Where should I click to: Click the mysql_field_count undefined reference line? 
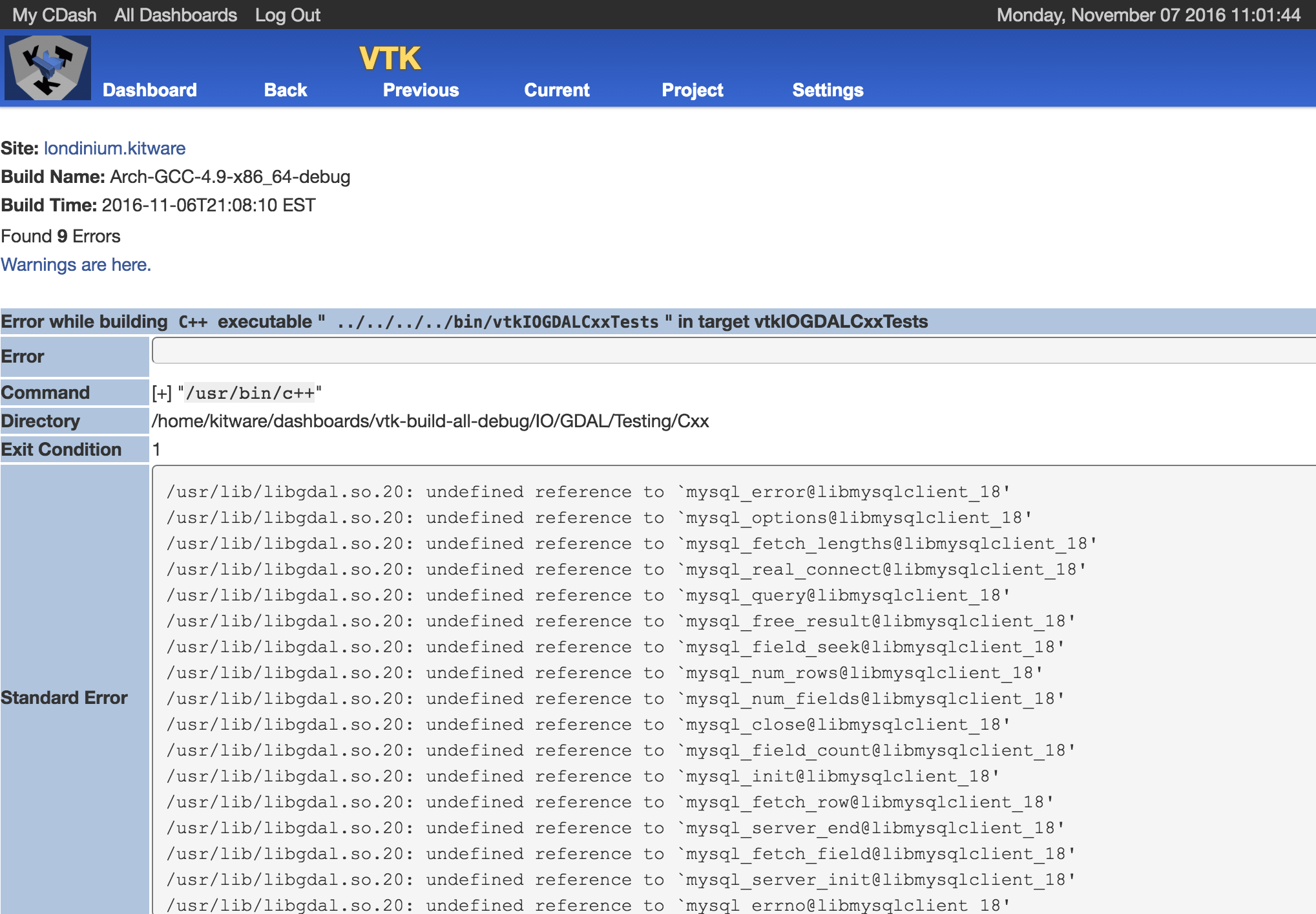[x=620, y=750]
